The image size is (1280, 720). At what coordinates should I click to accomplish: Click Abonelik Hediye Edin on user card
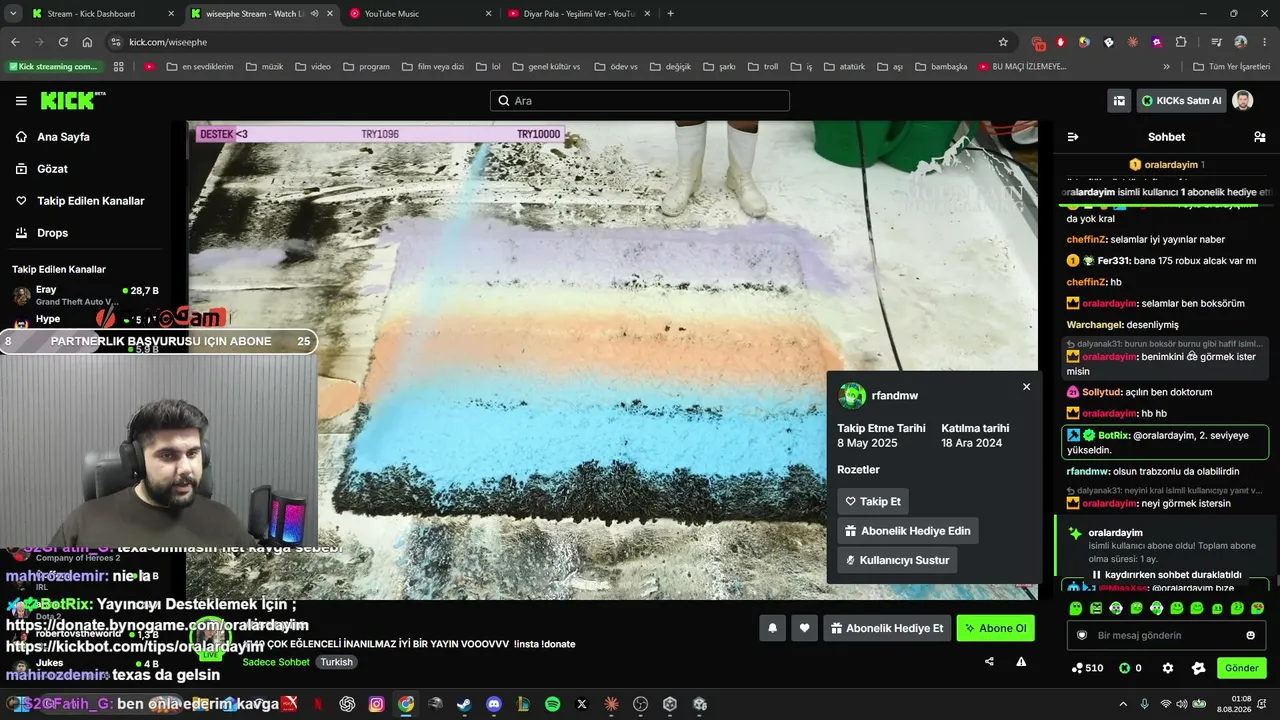click(907, 531)
